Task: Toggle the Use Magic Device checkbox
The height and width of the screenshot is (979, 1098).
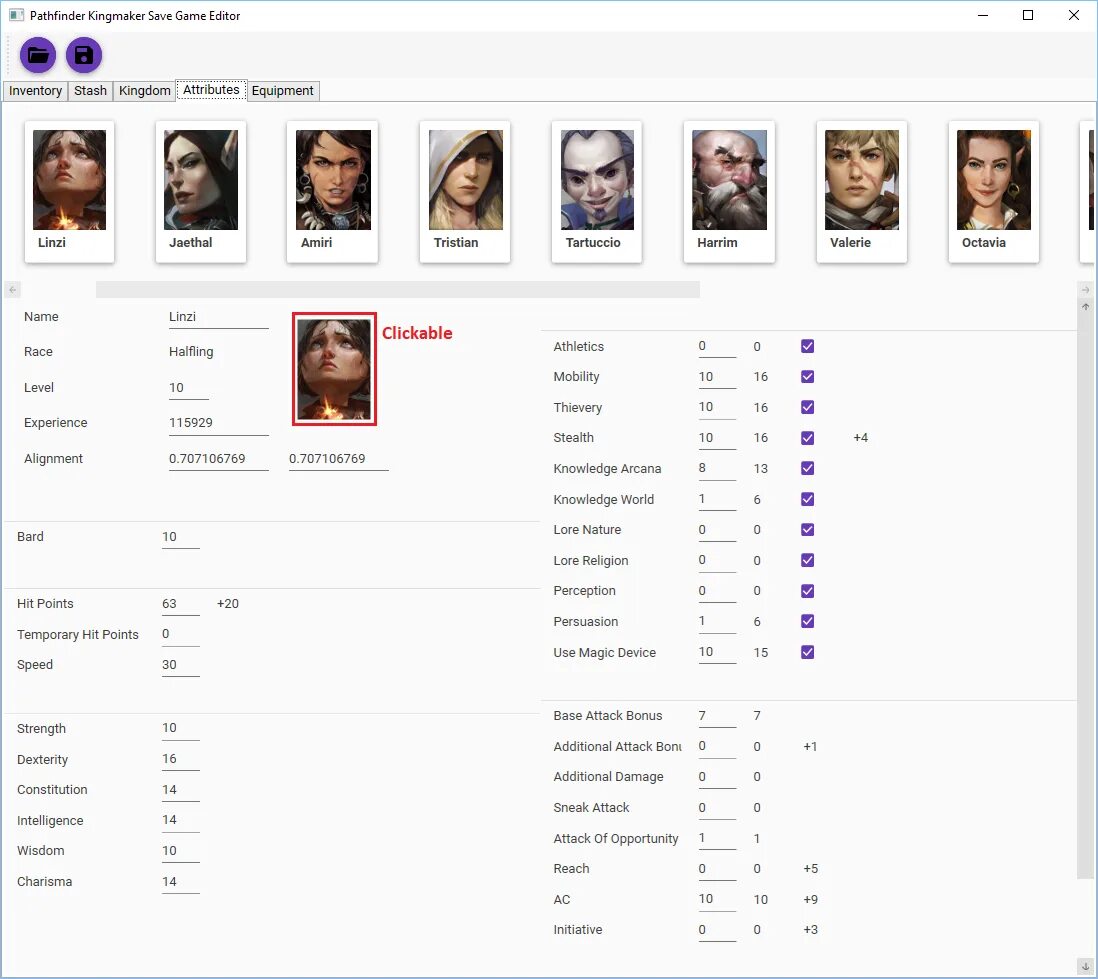Action: point(807,652)
